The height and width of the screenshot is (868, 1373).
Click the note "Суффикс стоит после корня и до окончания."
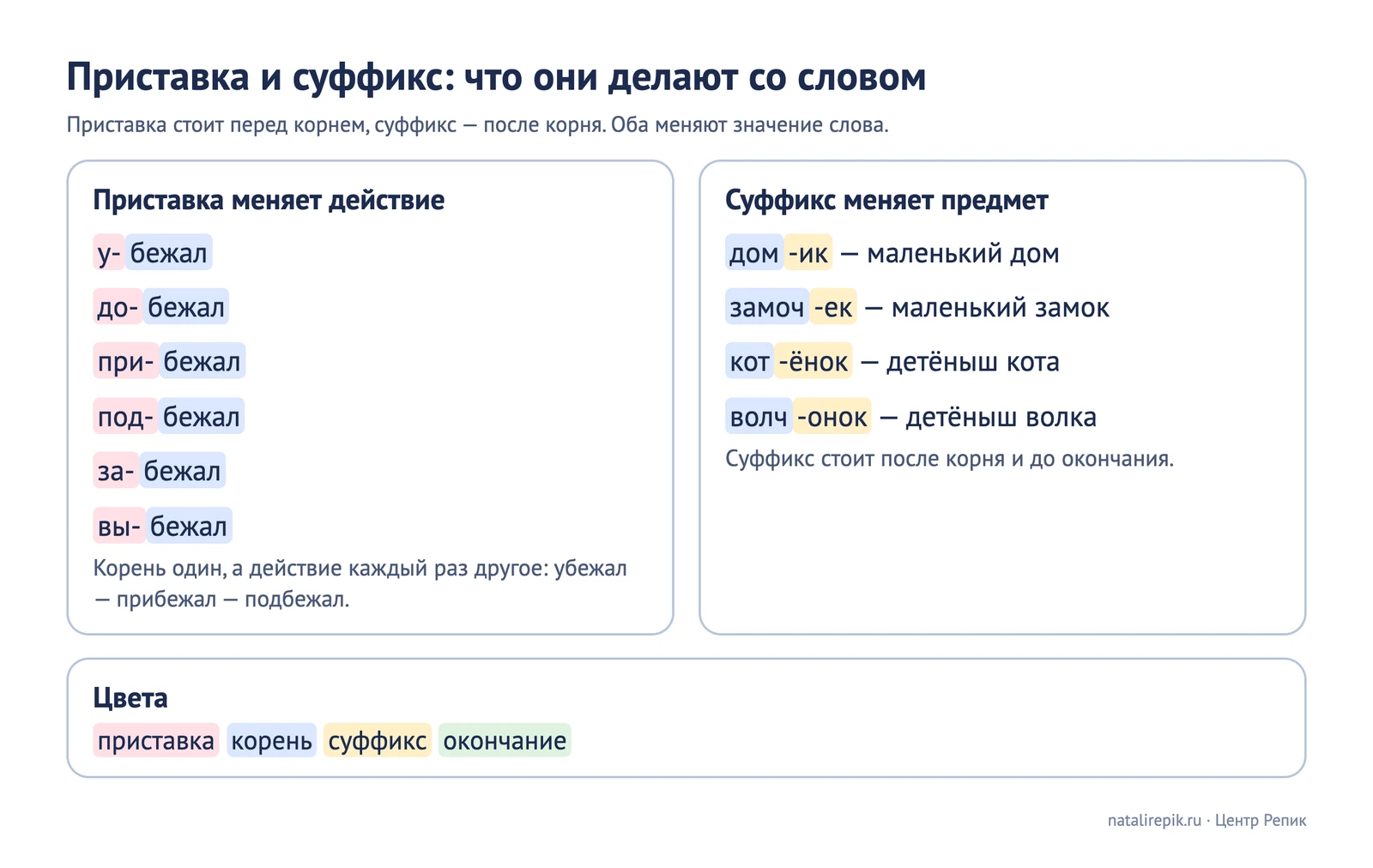coord(950,459)
